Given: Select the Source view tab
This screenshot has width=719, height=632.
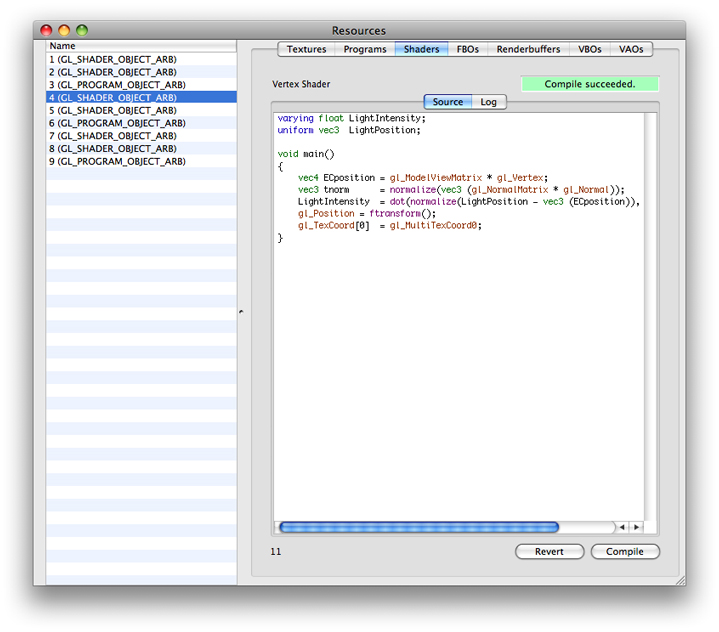Looking at the screenshot, I should (x=447, y=102).
